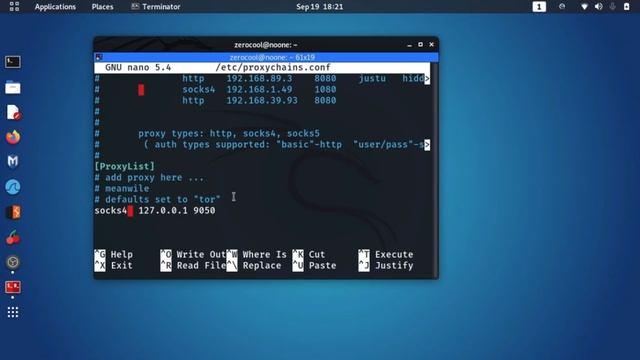
Task: Open the Metasploit 'M' dock icon
Action: point(13,162)
